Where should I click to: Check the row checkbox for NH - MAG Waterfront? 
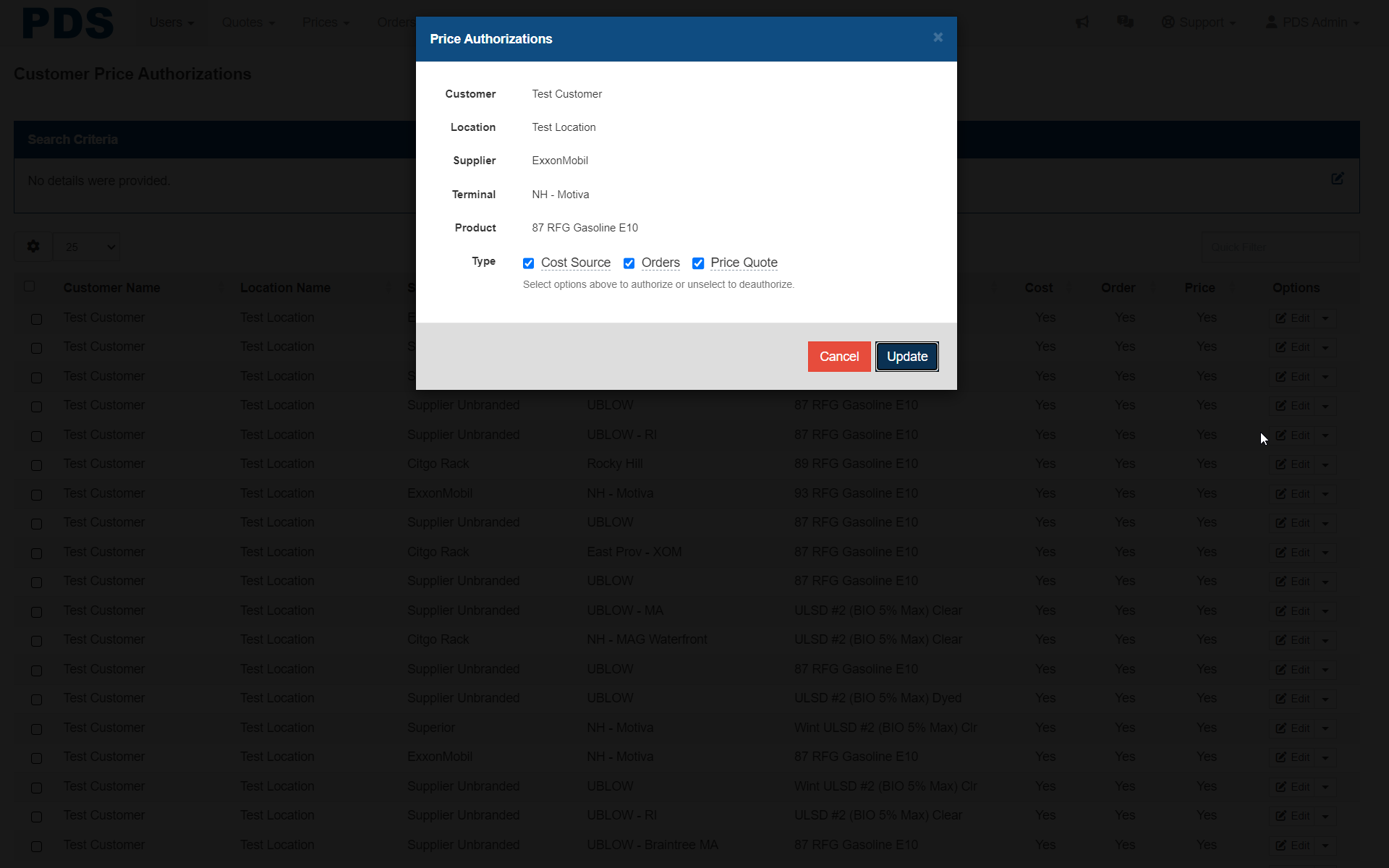36,641
